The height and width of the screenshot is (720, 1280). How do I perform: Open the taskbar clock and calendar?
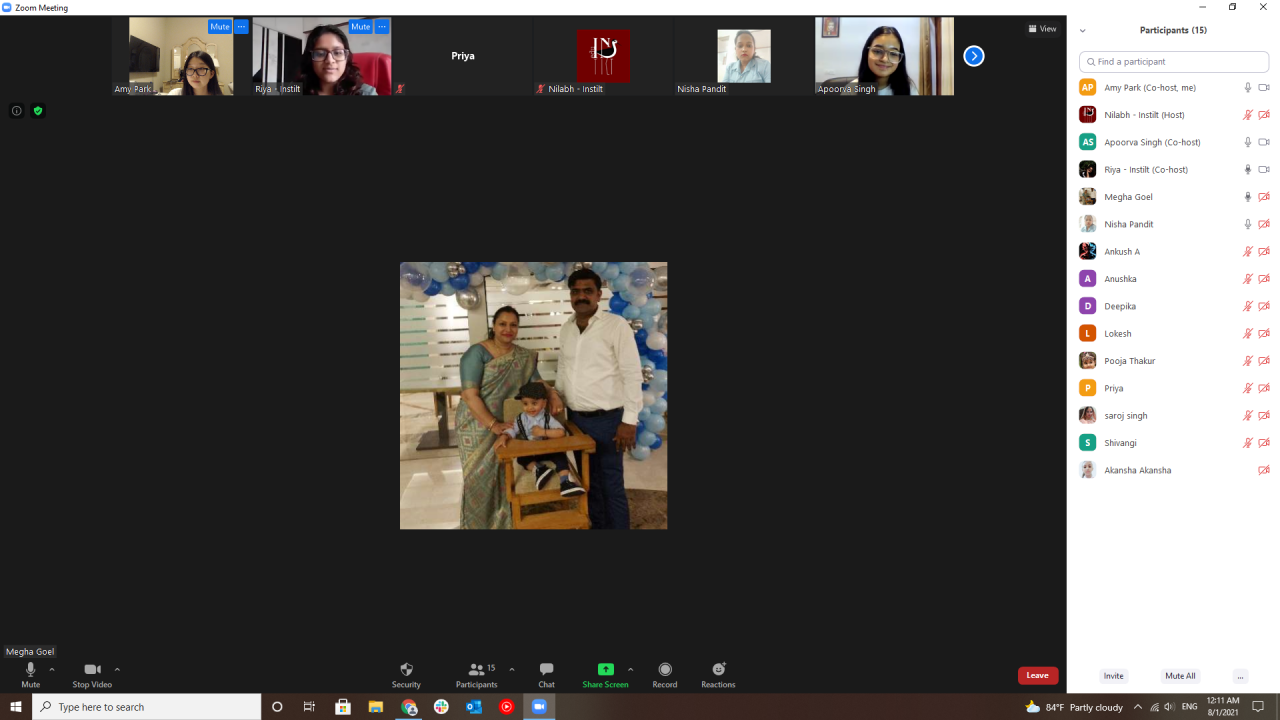click(x=1223, y=707)
